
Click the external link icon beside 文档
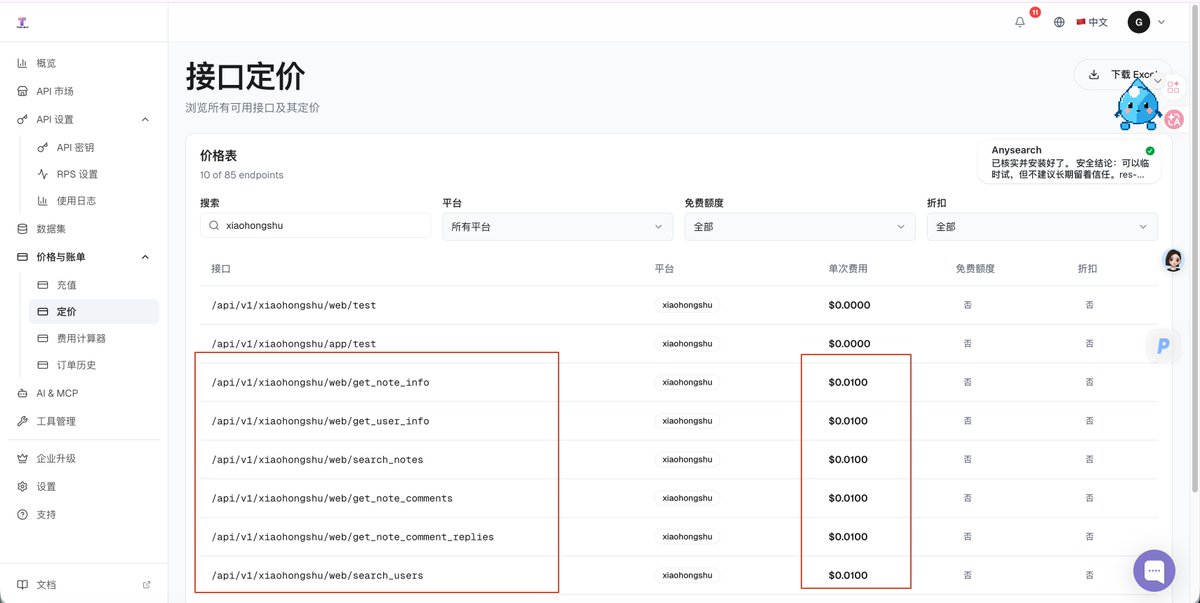coord(146,584)
